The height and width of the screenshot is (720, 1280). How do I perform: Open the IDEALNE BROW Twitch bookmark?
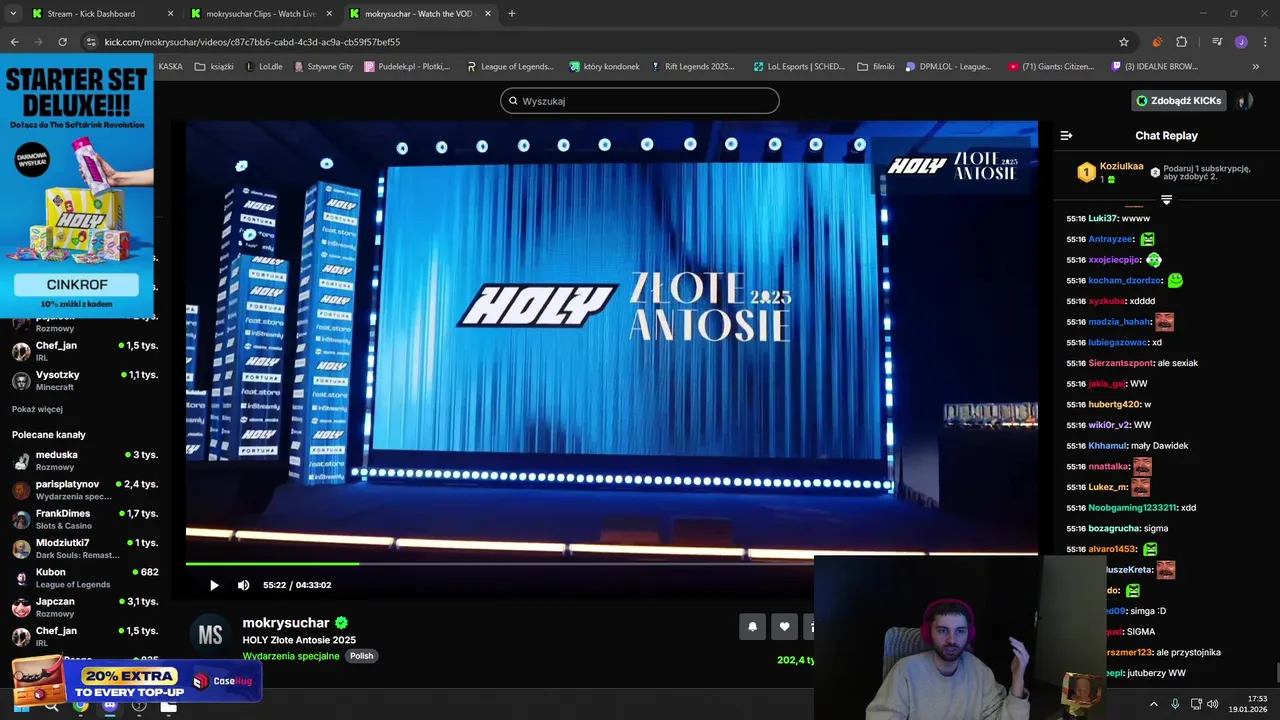tap(1154, 67)
